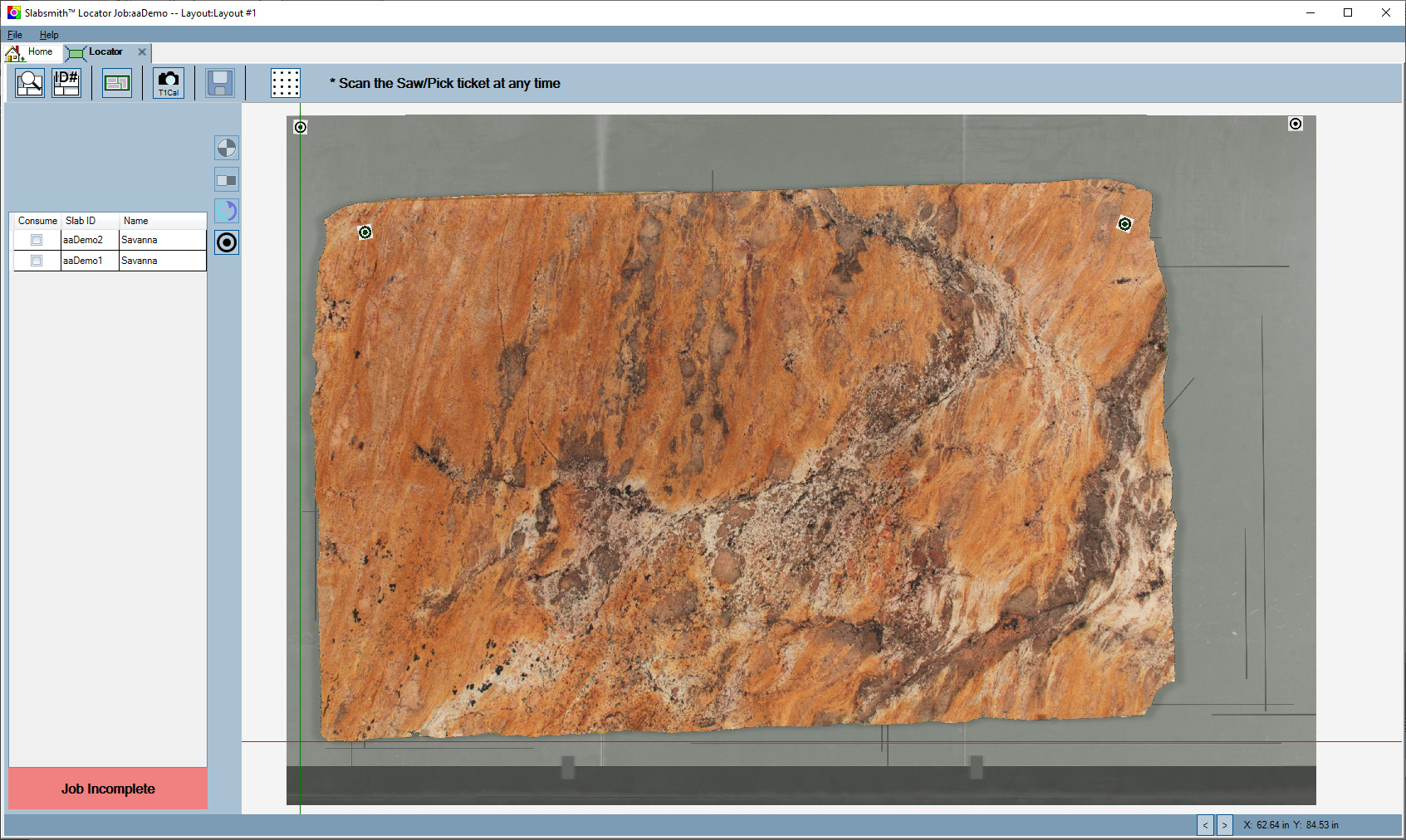The width and height of the screenshot is (1406, 840).
Task: Click the green target marker on slab's right
Action: tap(1124, 224)
